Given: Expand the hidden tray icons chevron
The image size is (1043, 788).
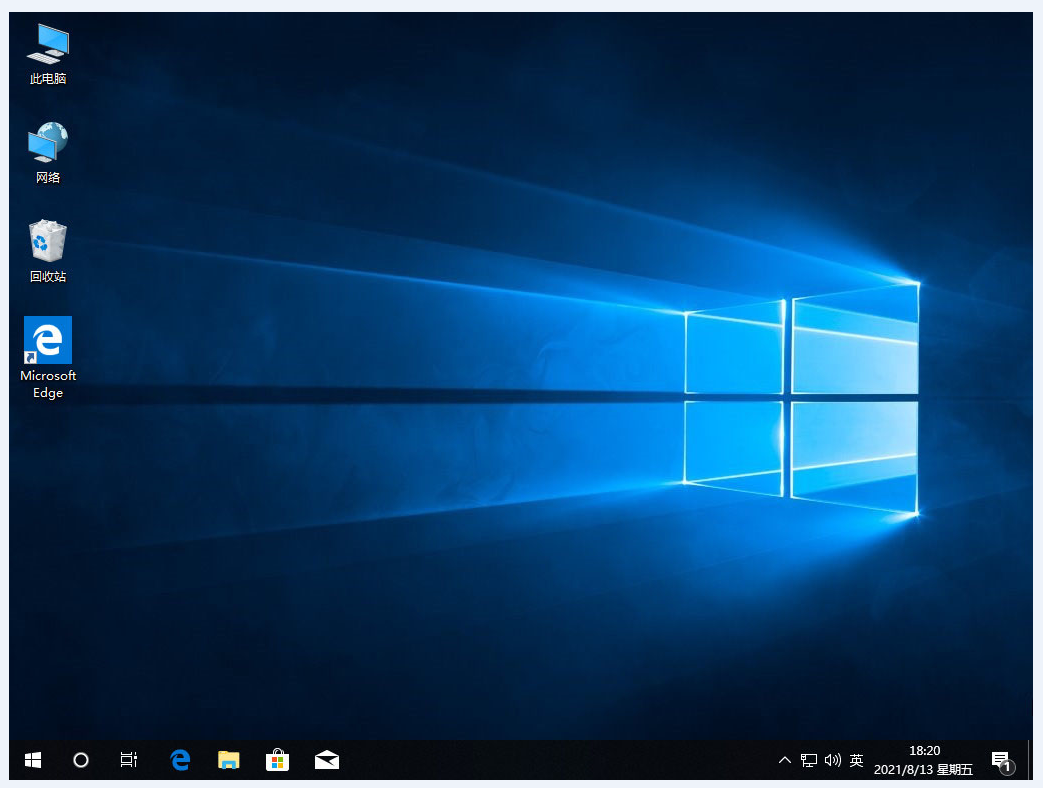Looking at the screenshot, I should click(785, 760).
